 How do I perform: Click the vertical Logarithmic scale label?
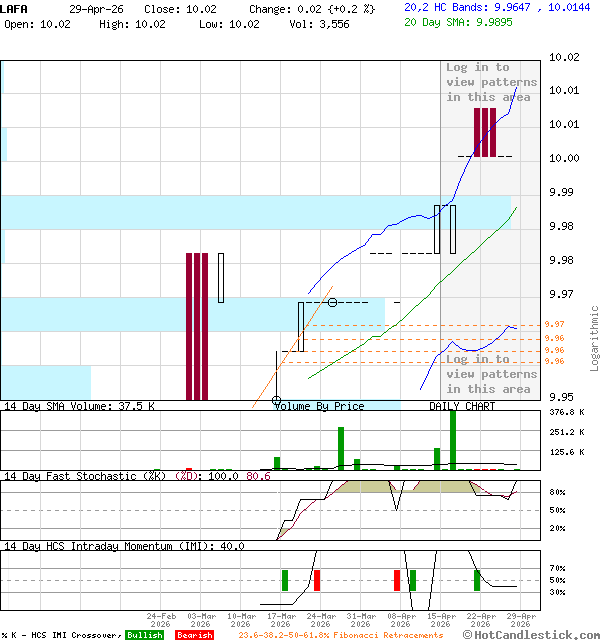pyautogui.click(x=594, y=338)
